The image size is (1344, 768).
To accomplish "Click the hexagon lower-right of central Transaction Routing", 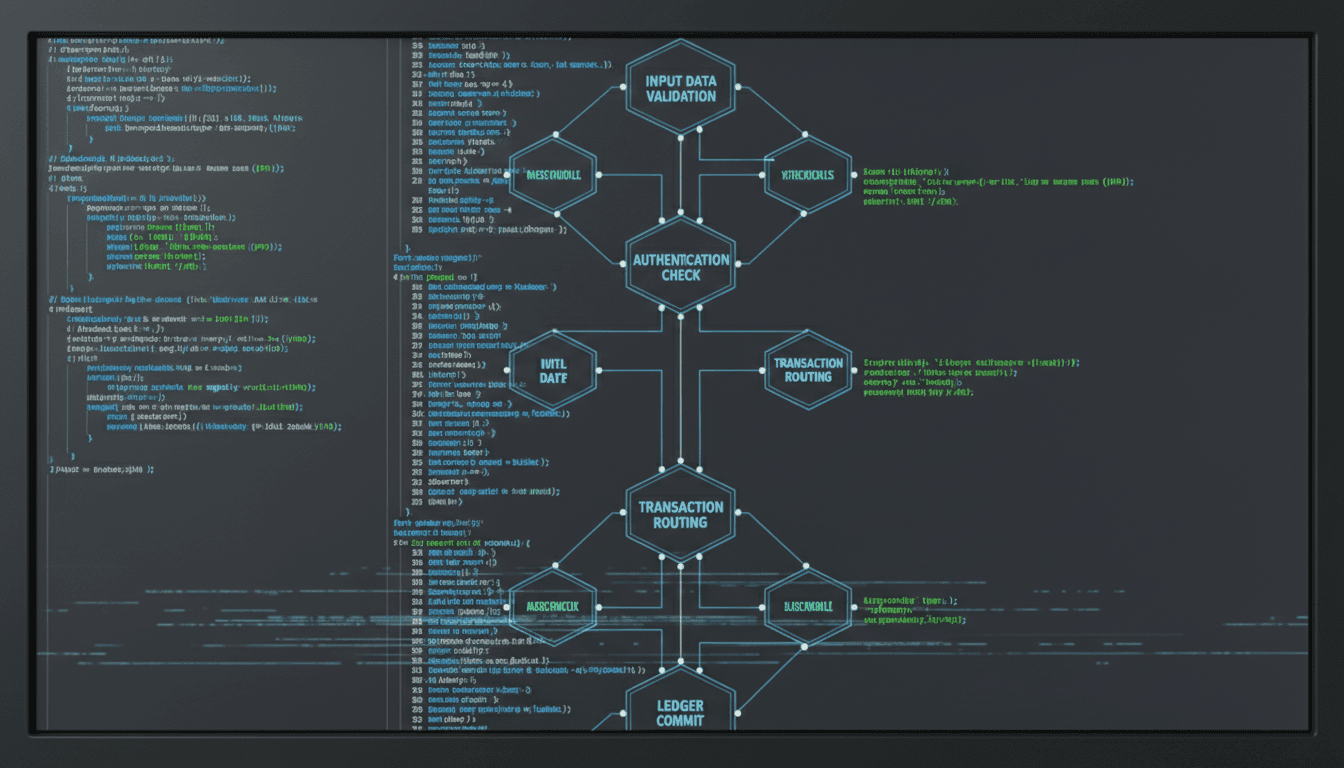I will coord(808,606).
